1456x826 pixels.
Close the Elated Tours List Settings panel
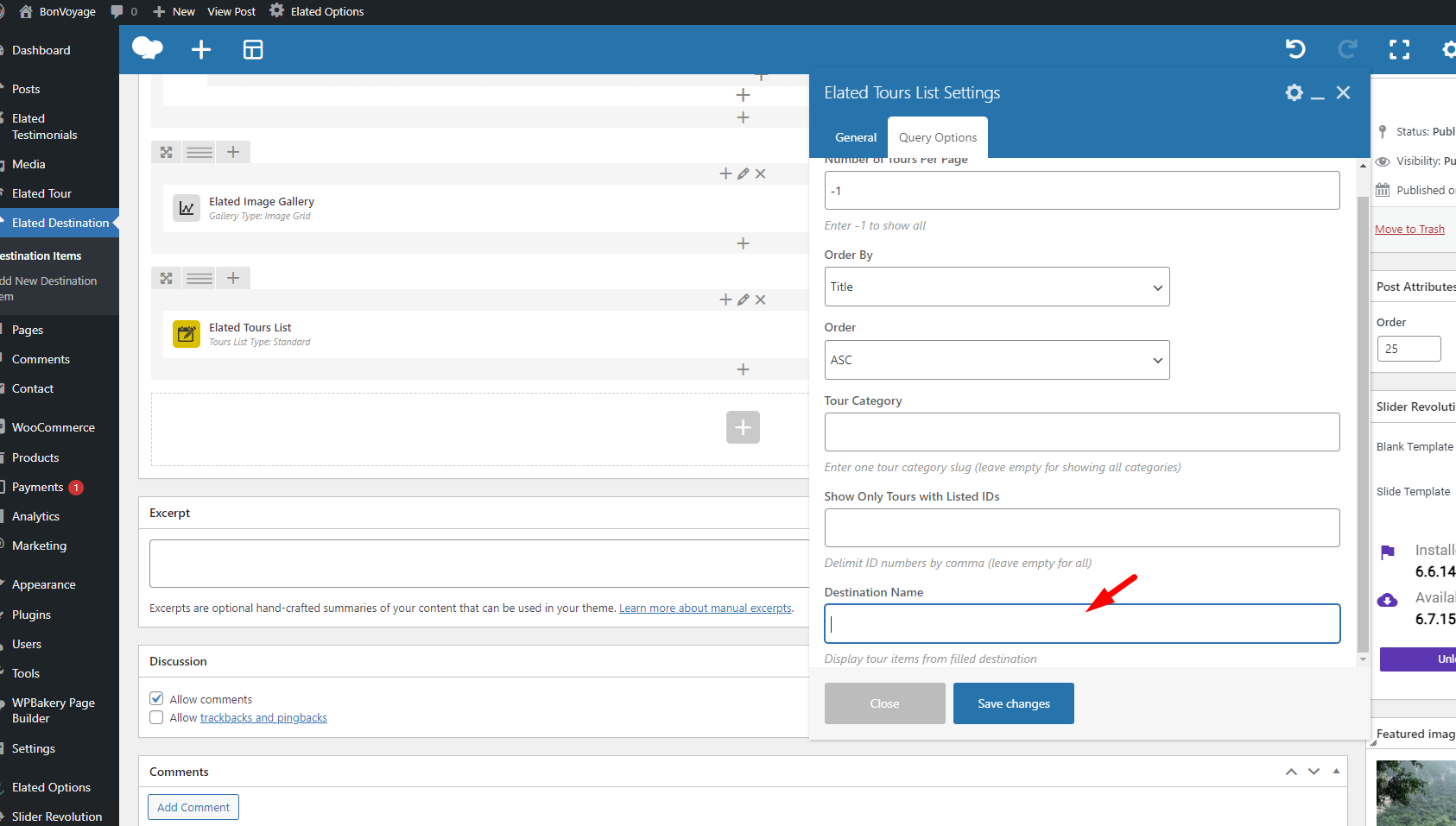coord(1343,92)
